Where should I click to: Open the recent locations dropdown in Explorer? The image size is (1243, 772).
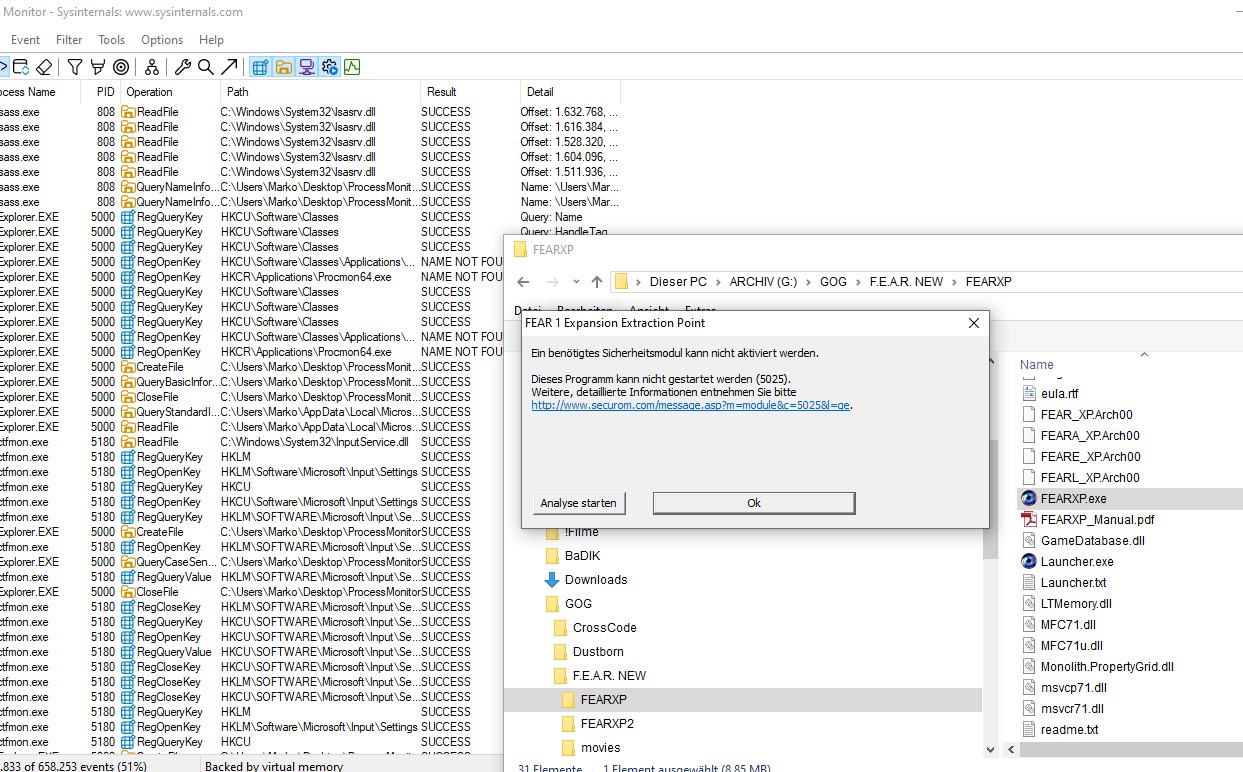point(576,282)
